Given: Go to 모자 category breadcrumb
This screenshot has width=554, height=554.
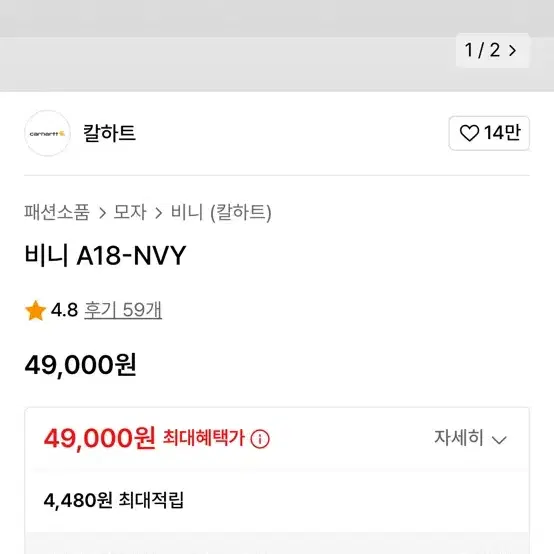Looking at the screenshot, I should 130,212.
